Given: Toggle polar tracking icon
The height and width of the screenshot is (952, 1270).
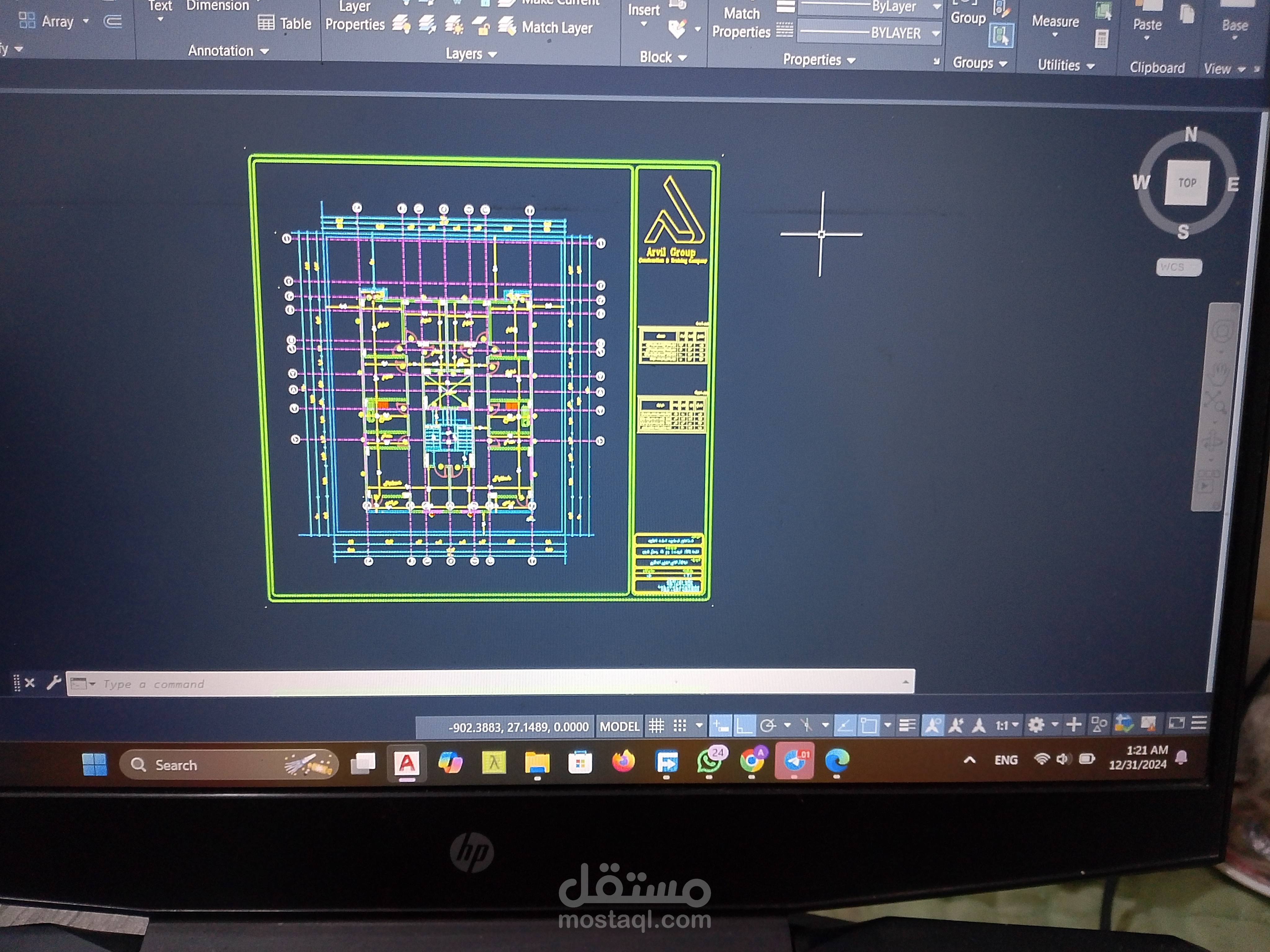Looking at the screenshot, I should (768, 726).
